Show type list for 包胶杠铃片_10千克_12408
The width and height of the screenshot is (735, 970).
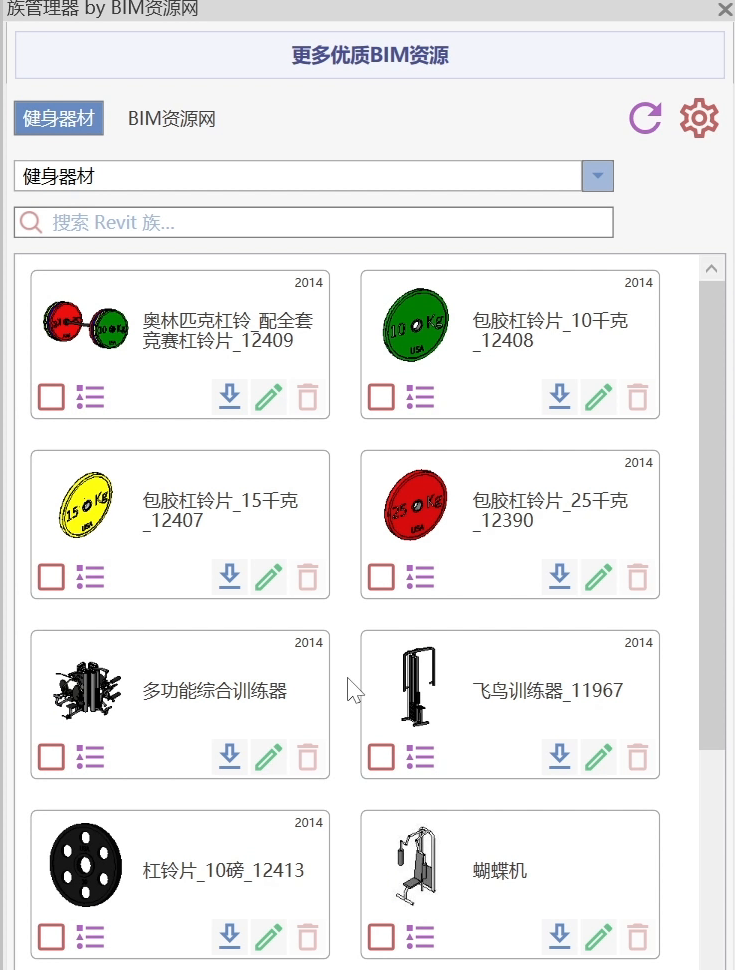420,397
